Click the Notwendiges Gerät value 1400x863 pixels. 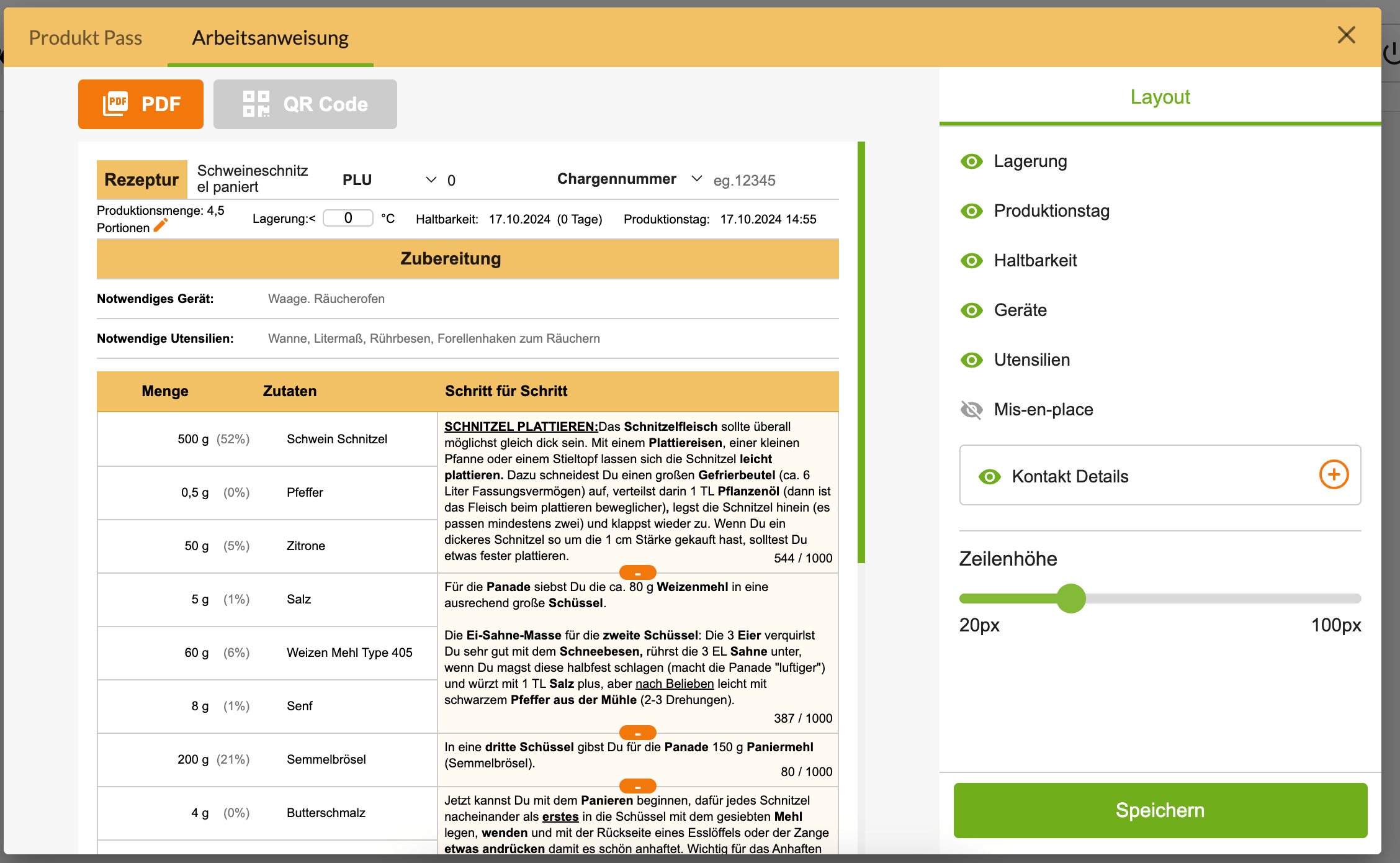326,299
